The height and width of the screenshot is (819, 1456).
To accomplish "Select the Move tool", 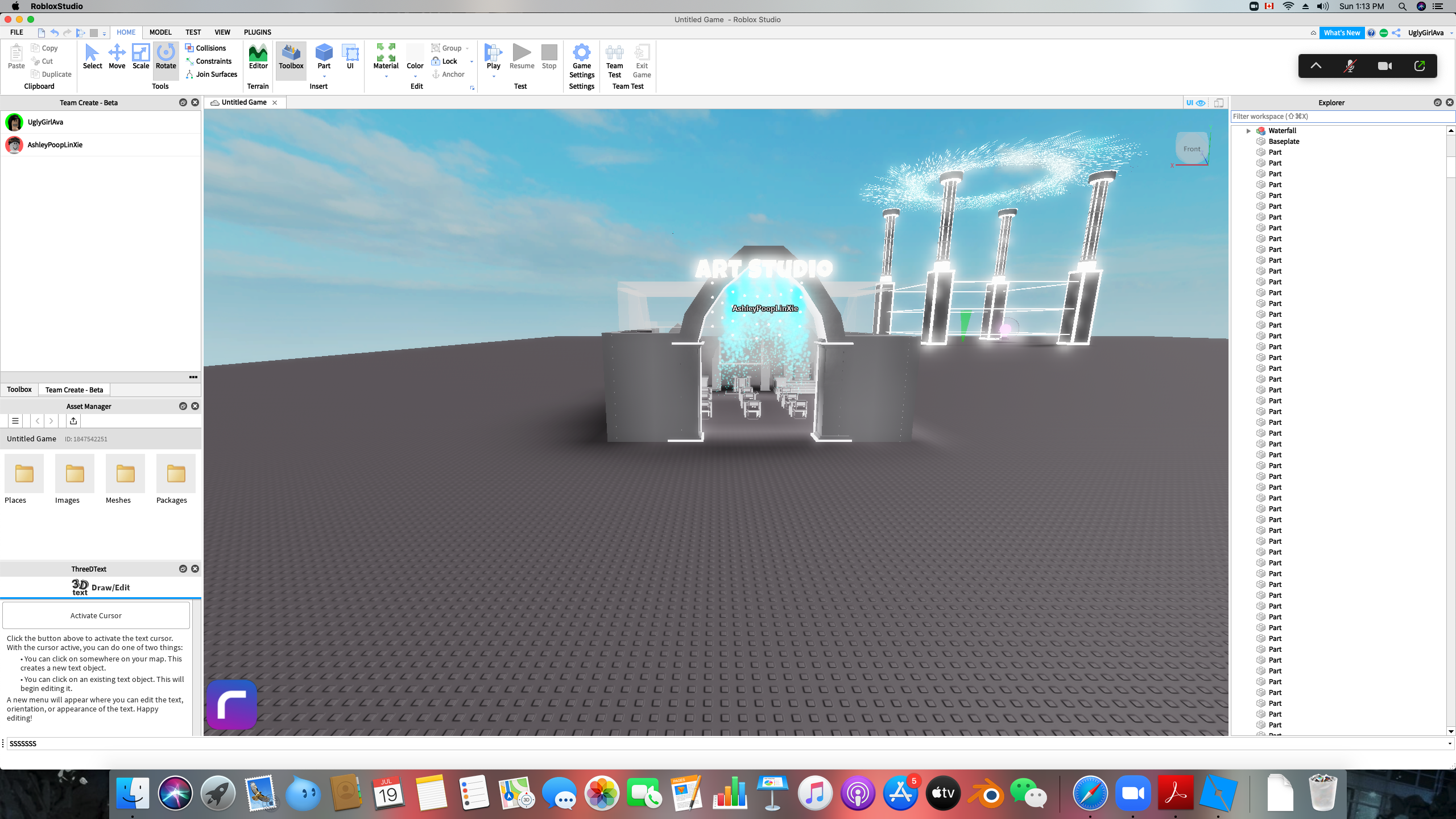I will pyautogui.click(x=117, y=56).
